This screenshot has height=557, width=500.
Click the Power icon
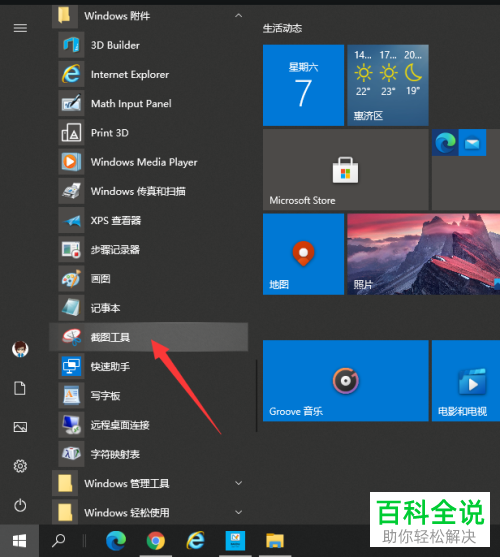tap(20, 505)
